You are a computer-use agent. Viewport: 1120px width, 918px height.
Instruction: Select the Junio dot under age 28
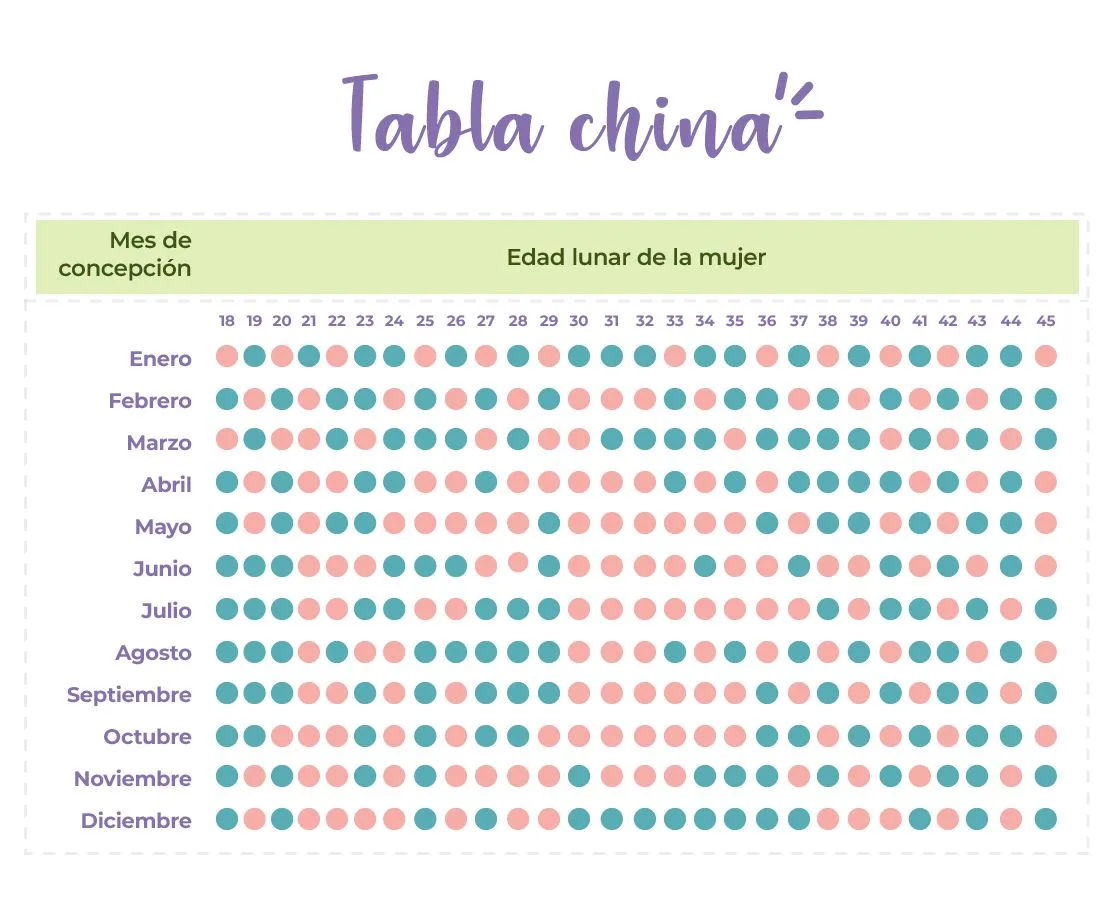[518, 563]
